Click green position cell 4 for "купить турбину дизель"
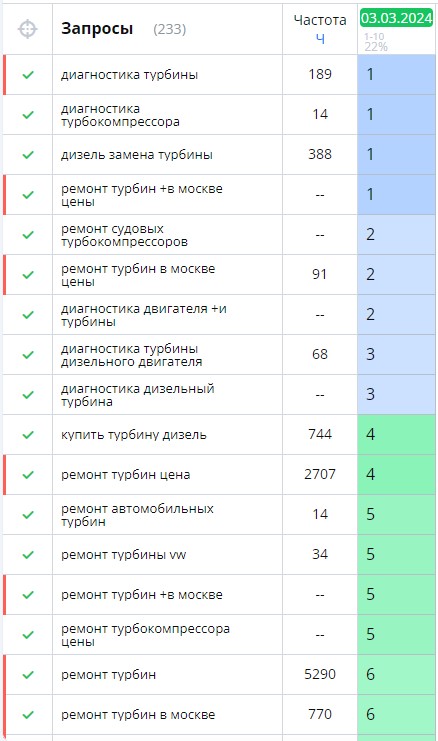 [x=396, y=435]
